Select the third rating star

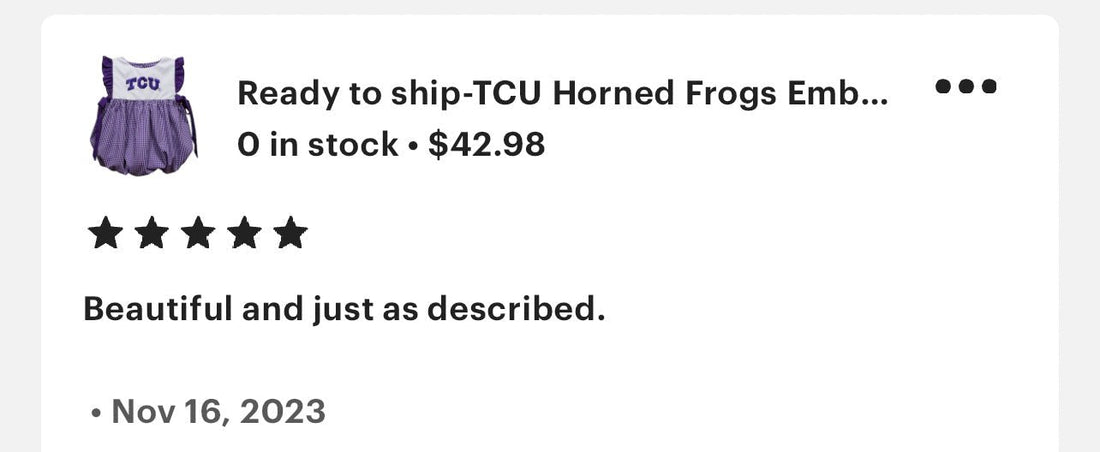[x=198, y=233]
